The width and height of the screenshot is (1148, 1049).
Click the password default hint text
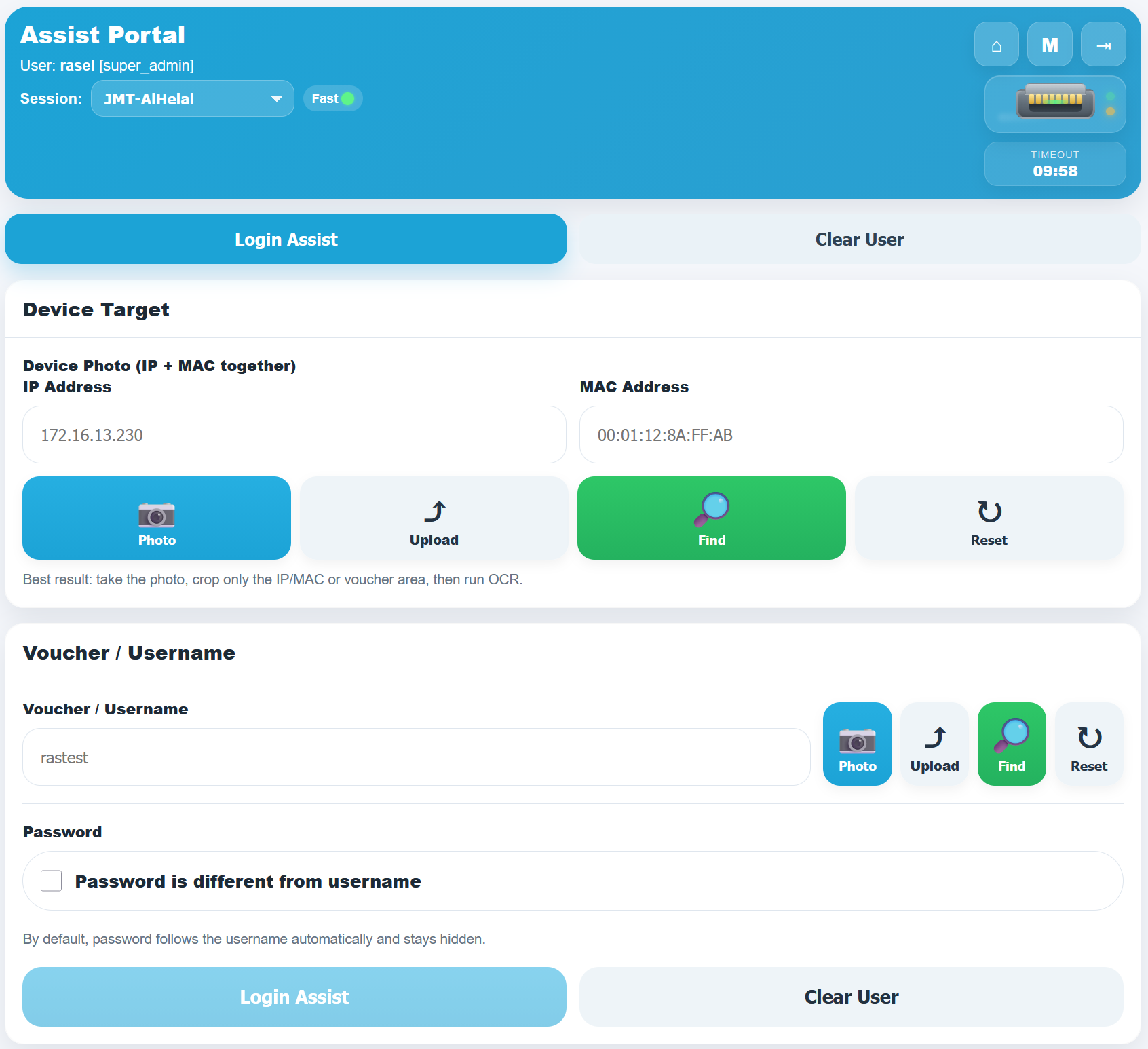(x=254, y=939)
